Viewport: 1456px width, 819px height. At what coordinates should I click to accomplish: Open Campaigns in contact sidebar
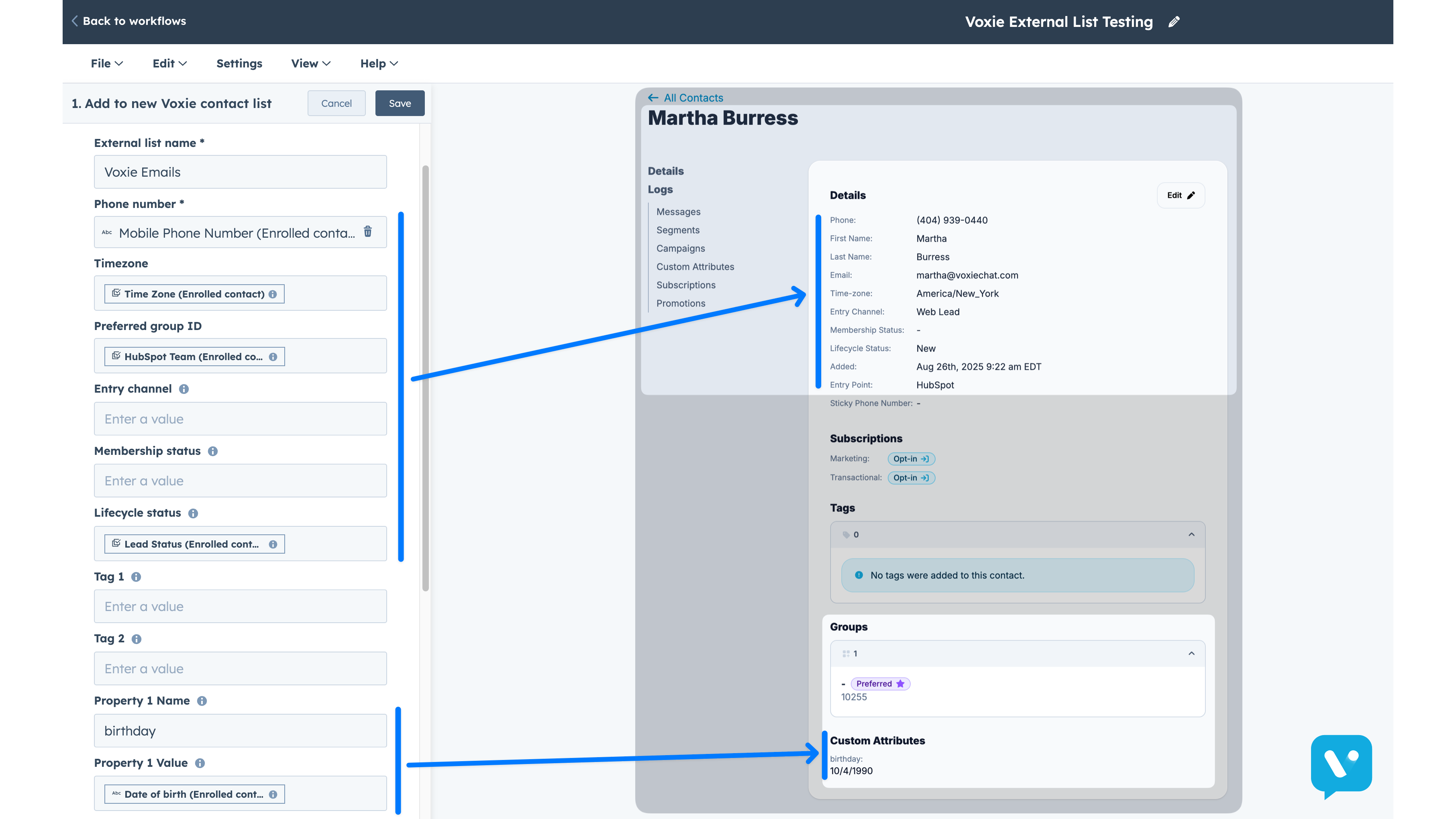(x=681, y=248)
